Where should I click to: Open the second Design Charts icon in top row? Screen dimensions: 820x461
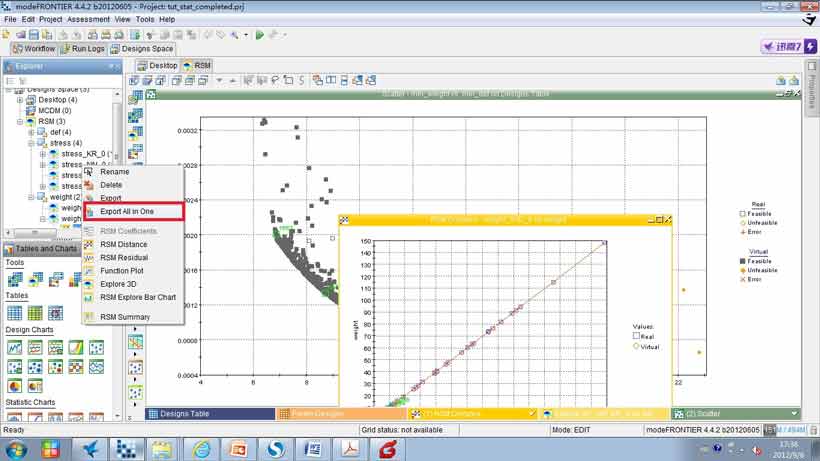35,347
